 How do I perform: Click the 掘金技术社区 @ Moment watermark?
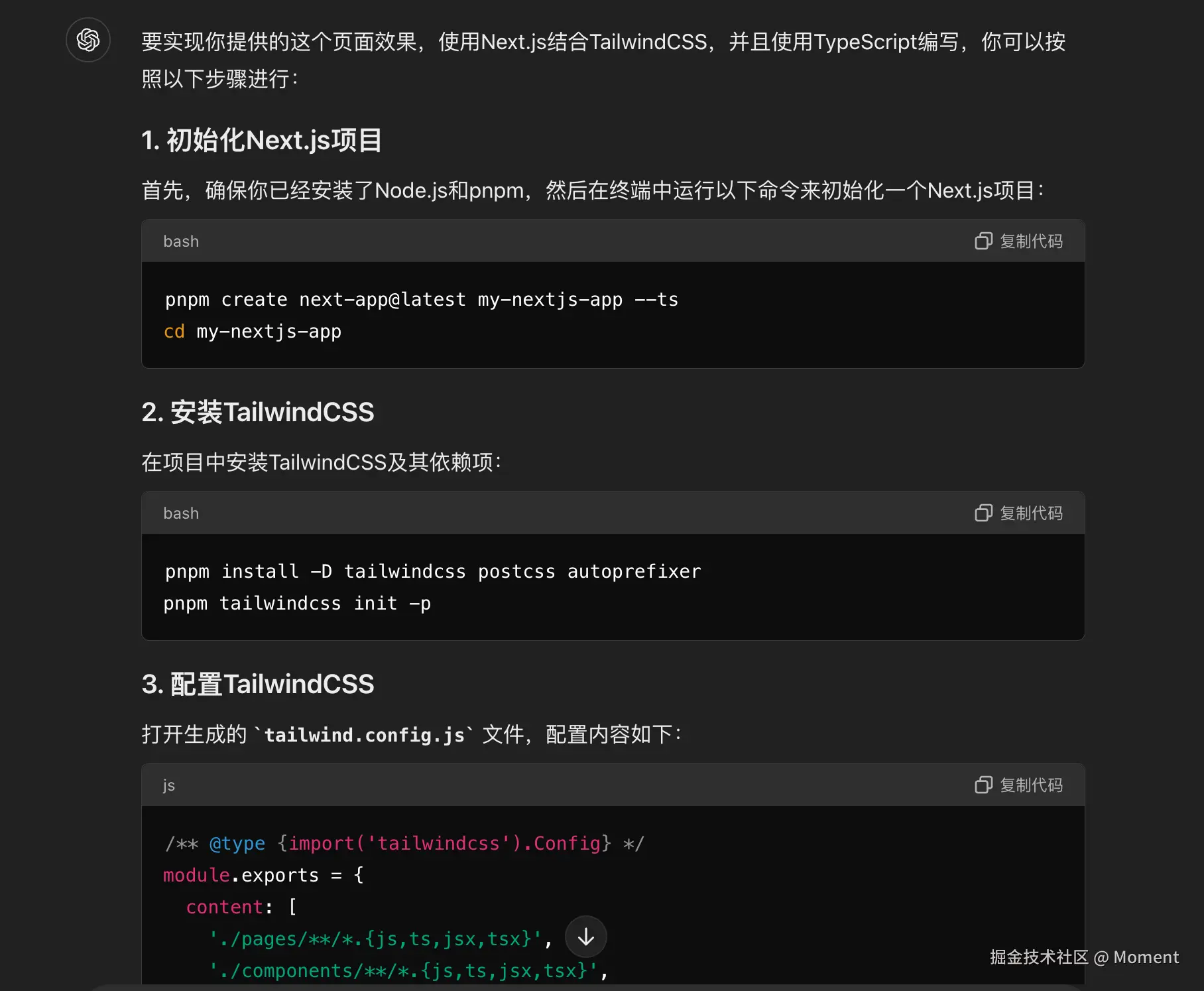pyautogui.click(x=1084, y=957)
